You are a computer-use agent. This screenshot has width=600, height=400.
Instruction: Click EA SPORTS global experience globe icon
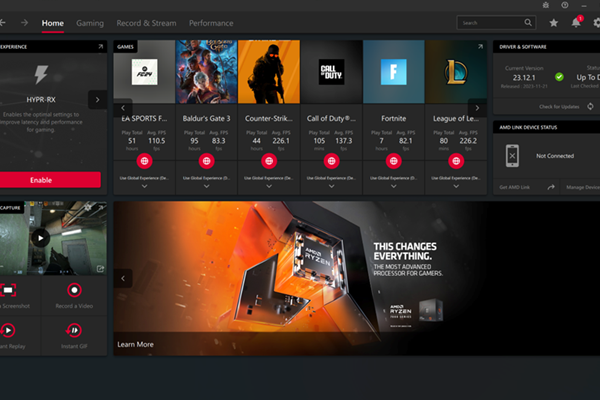pos(144,161)
